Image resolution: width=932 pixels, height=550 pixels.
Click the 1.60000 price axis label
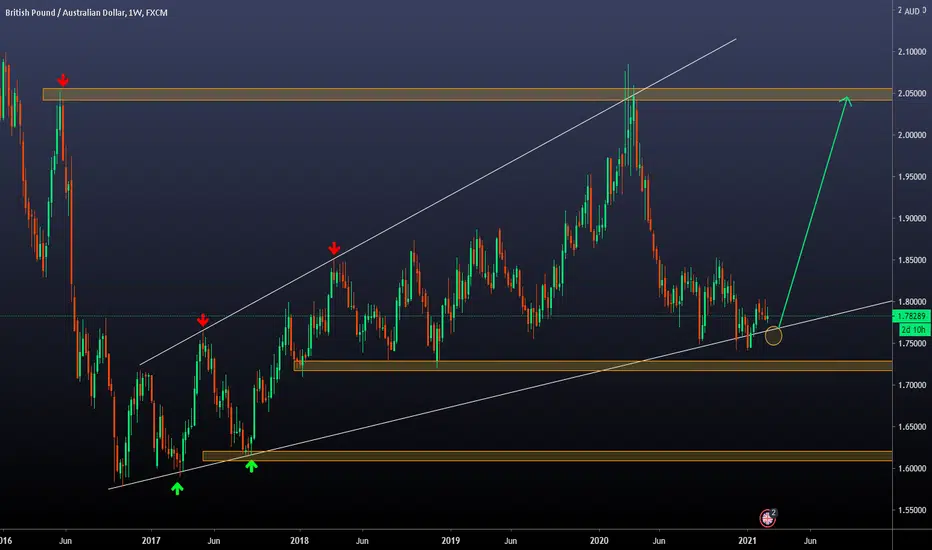click(912, 469)
